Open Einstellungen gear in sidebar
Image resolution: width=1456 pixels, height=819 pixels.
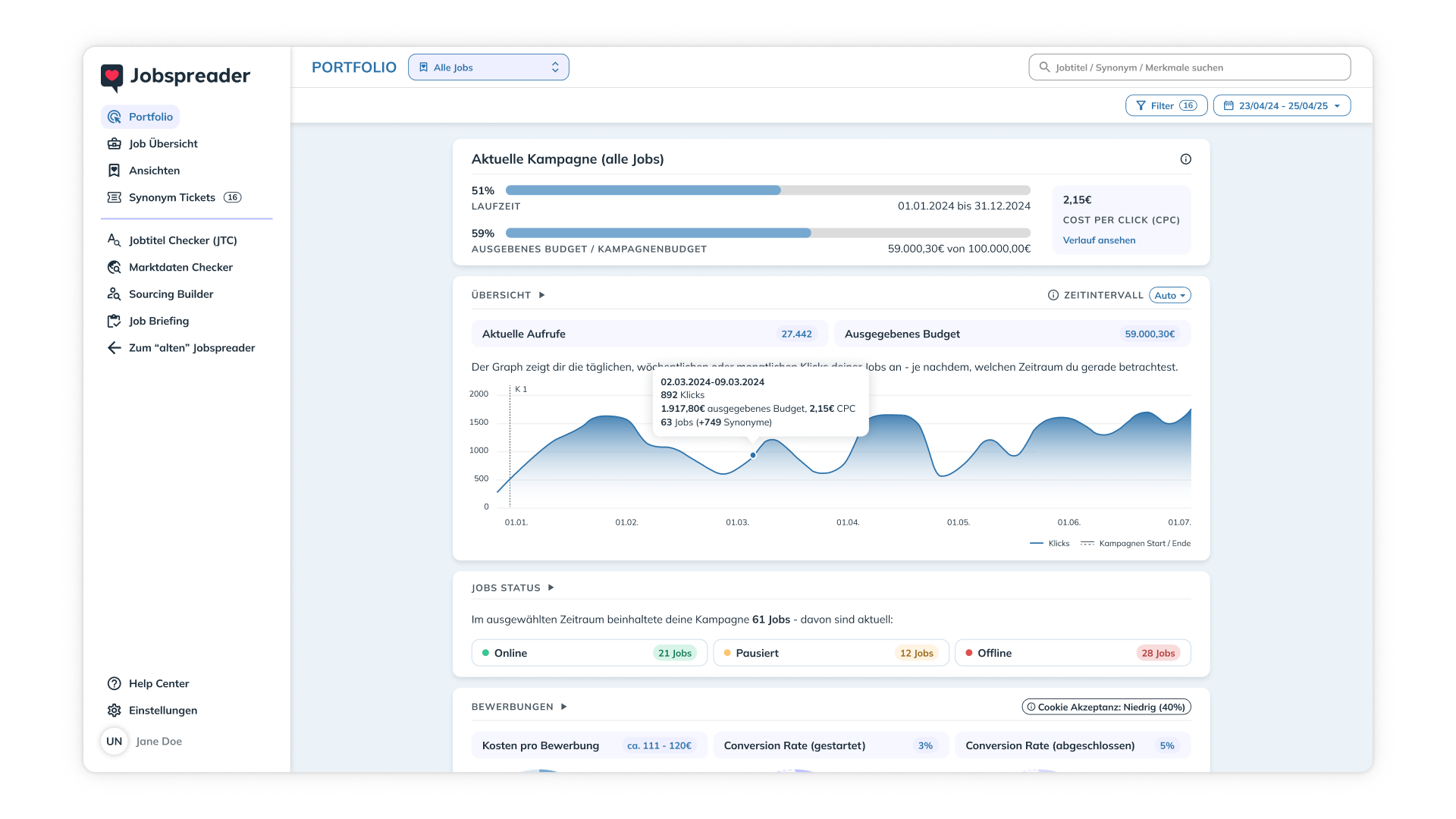(162, 711)
